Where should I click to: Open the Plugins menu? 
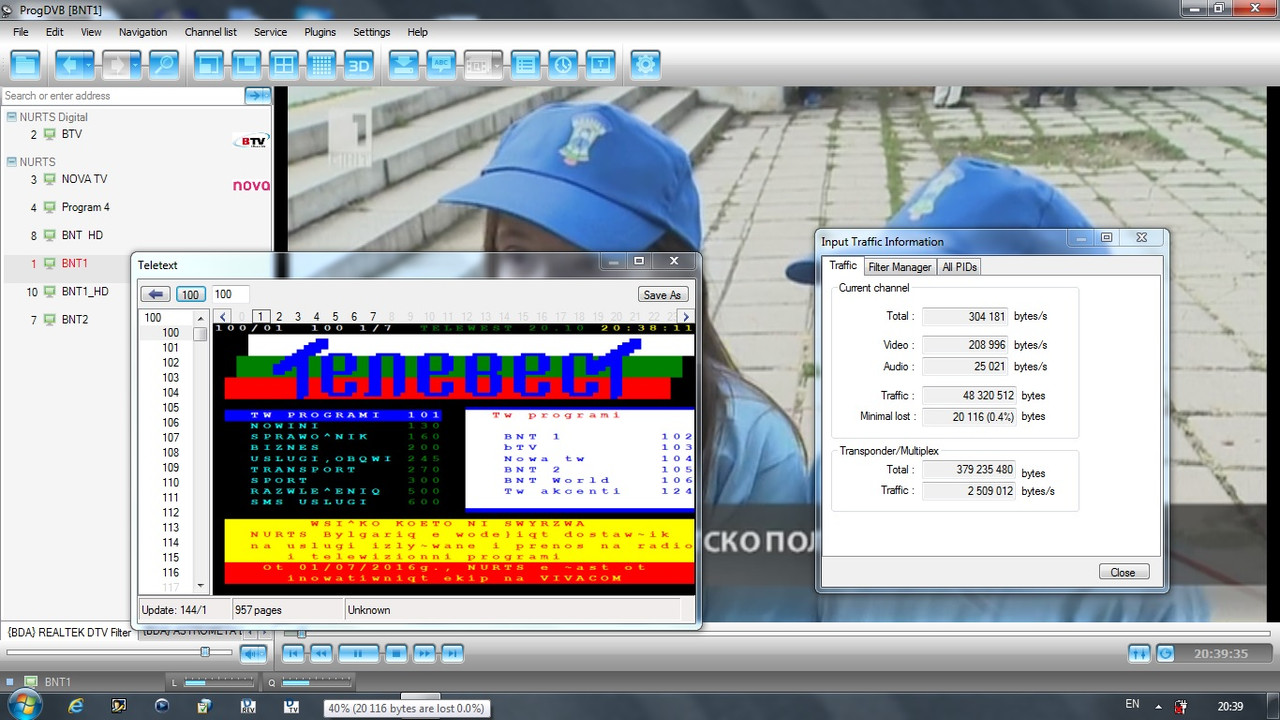point(320,32)
